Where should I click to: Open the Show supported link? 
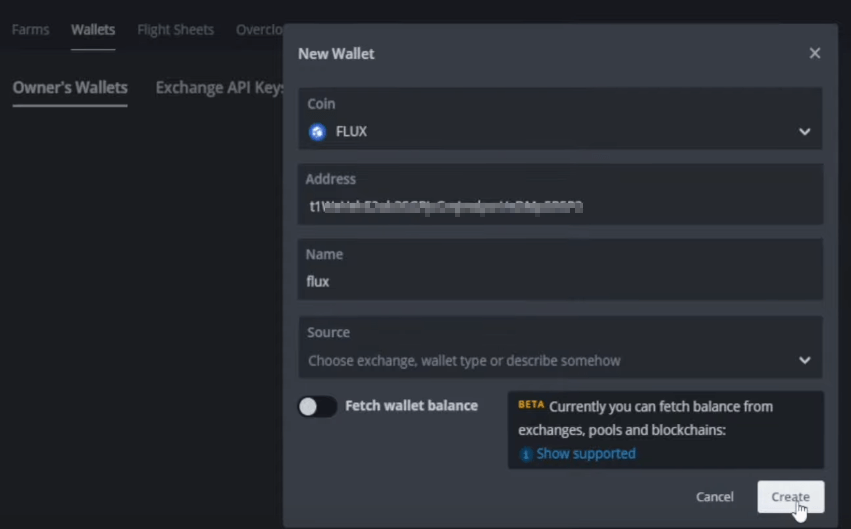(x=586, y=454)
